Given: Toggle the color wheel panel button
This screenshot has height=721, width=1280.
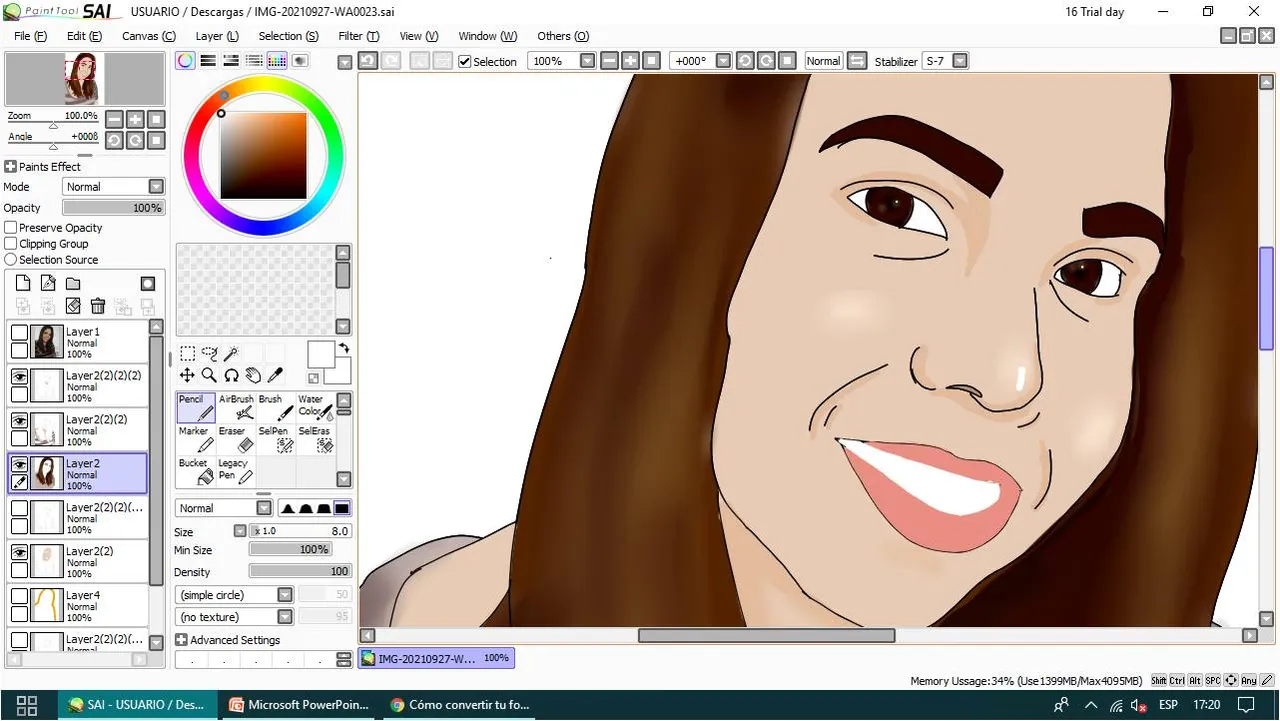Looking at the screenshot, I should coord(185,61).
